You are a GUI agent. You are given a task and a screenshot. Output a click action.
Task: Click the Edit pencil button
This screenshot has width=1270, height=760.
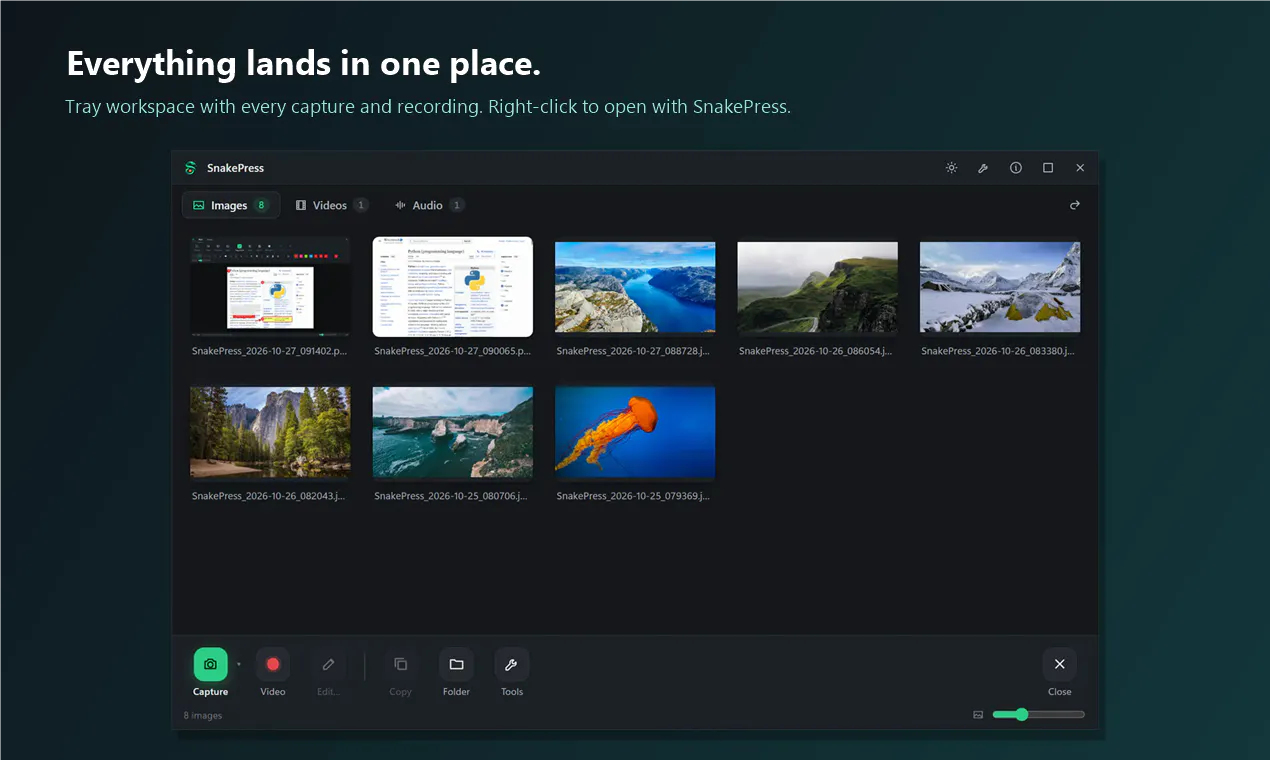click(x=328, y=664)
